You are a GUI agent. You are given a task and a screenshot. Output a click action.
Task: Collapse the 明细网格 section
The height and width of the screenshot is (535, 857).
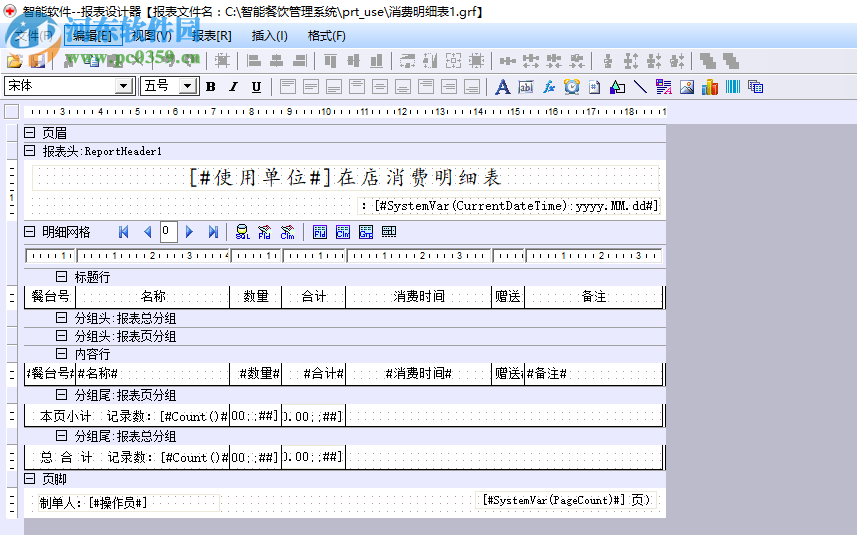tap(30, 232)
